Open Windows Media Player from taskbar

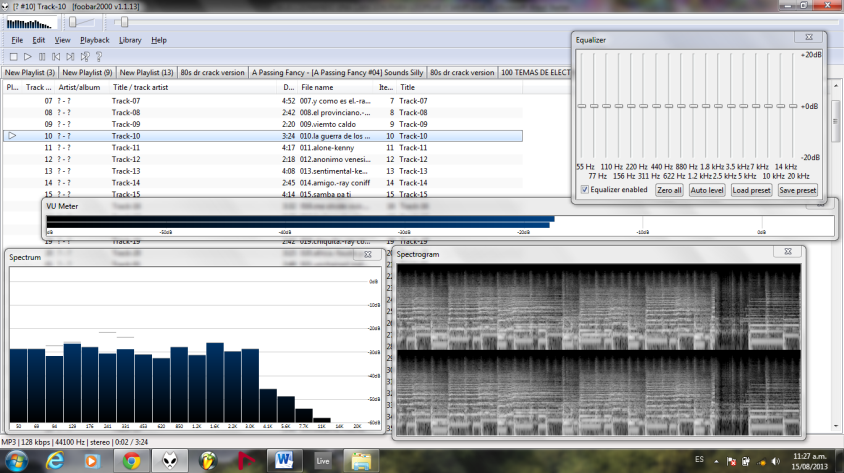92,461
